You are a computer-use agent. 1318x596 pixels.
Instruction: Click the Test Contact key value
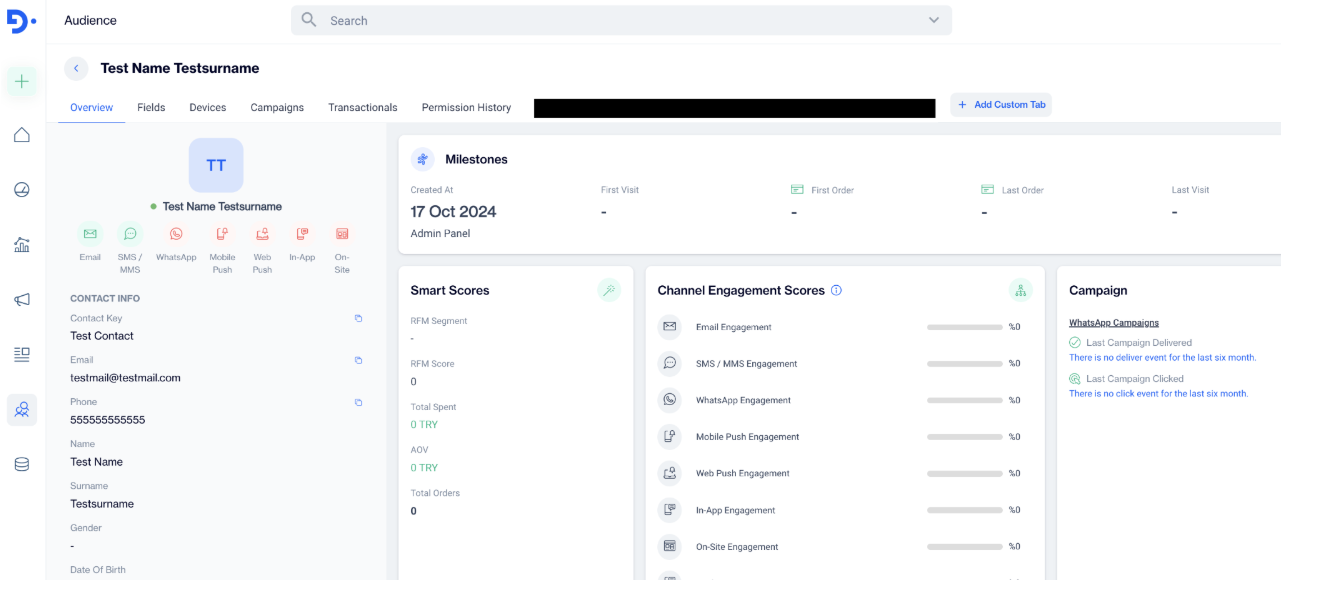[102, 336]
